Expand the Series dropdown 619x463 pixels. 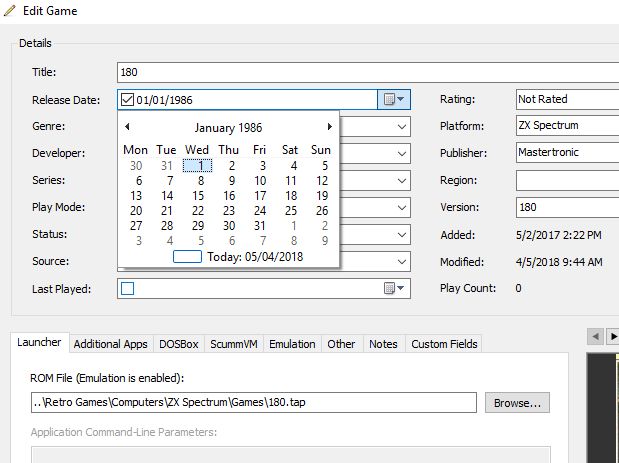pyautogui.click(x=401, y=181)
